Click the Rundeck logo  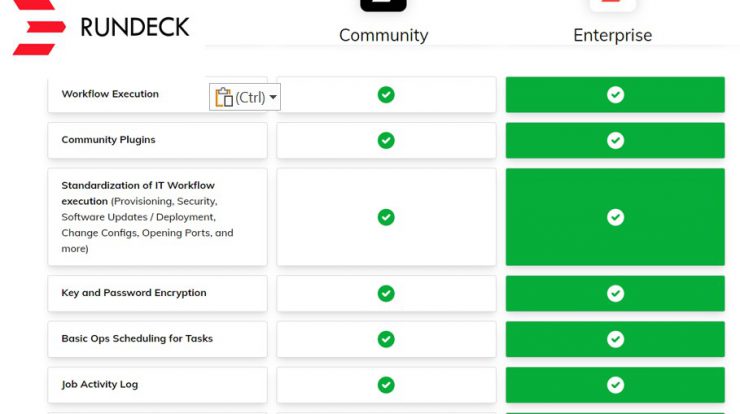(x=101, y=27)
